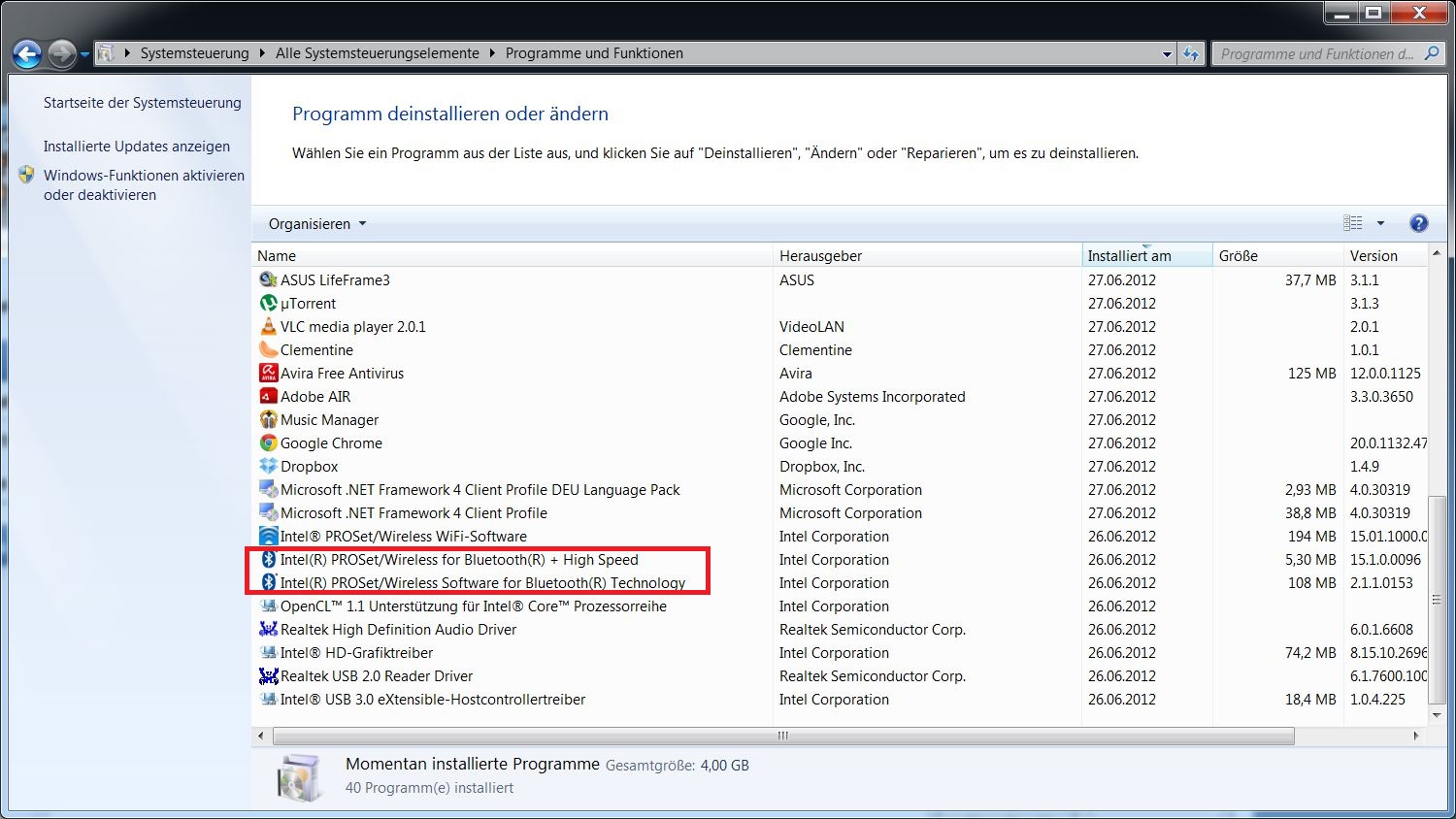Open the view options dropdown arrow
The width and height of the screenshot is (1456, 819).
[1380, 223]
